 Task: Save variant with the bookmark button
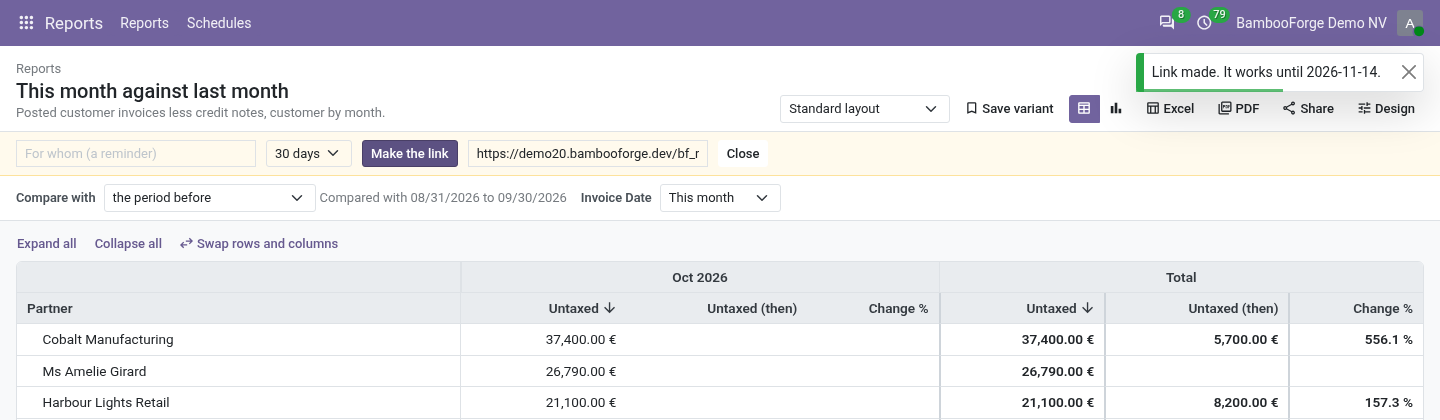[x=1009, y=109]
